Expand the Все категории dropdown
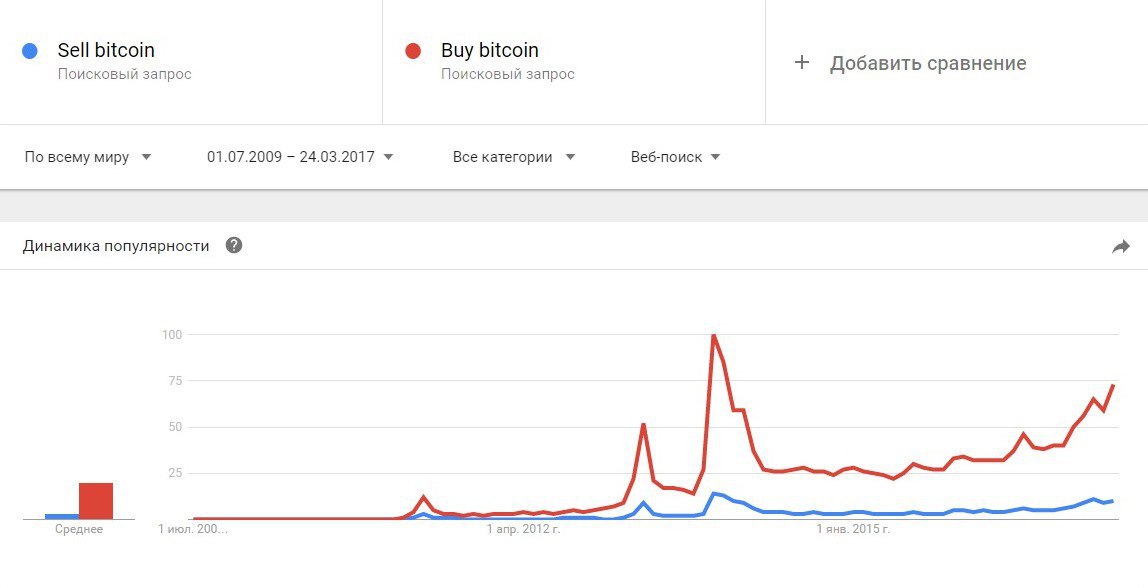Viewport: 1148px width, 588px height. [514, 157]
